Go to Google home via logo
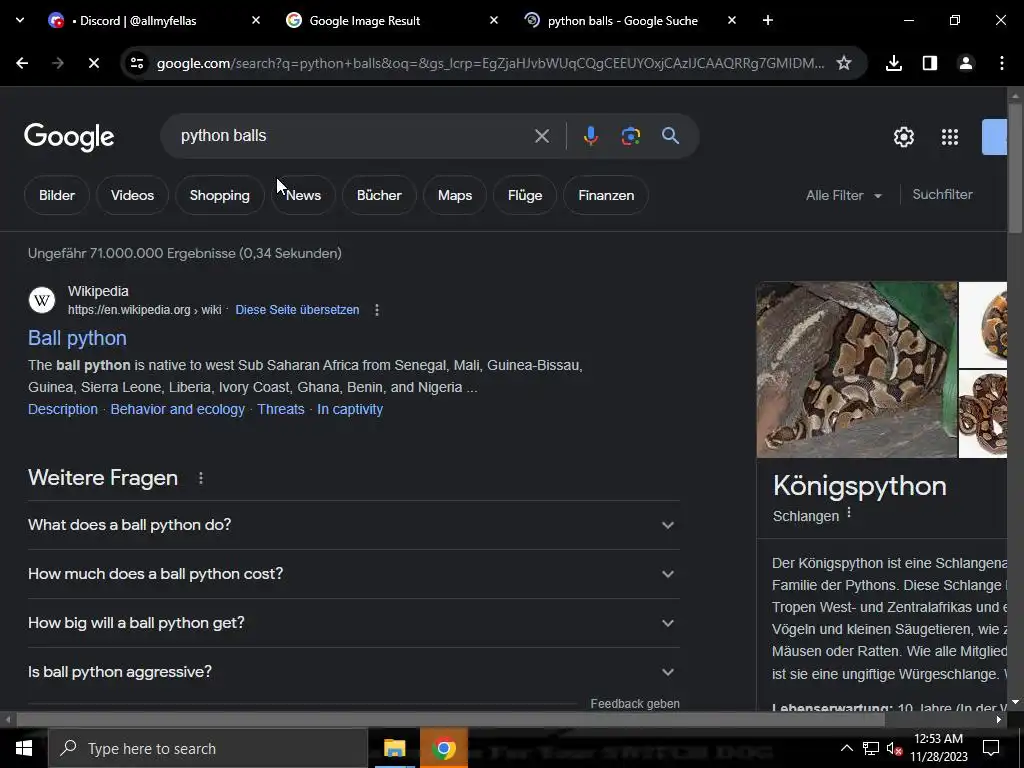The width and height of the screenshot is (1024, 768). [69, 137]
